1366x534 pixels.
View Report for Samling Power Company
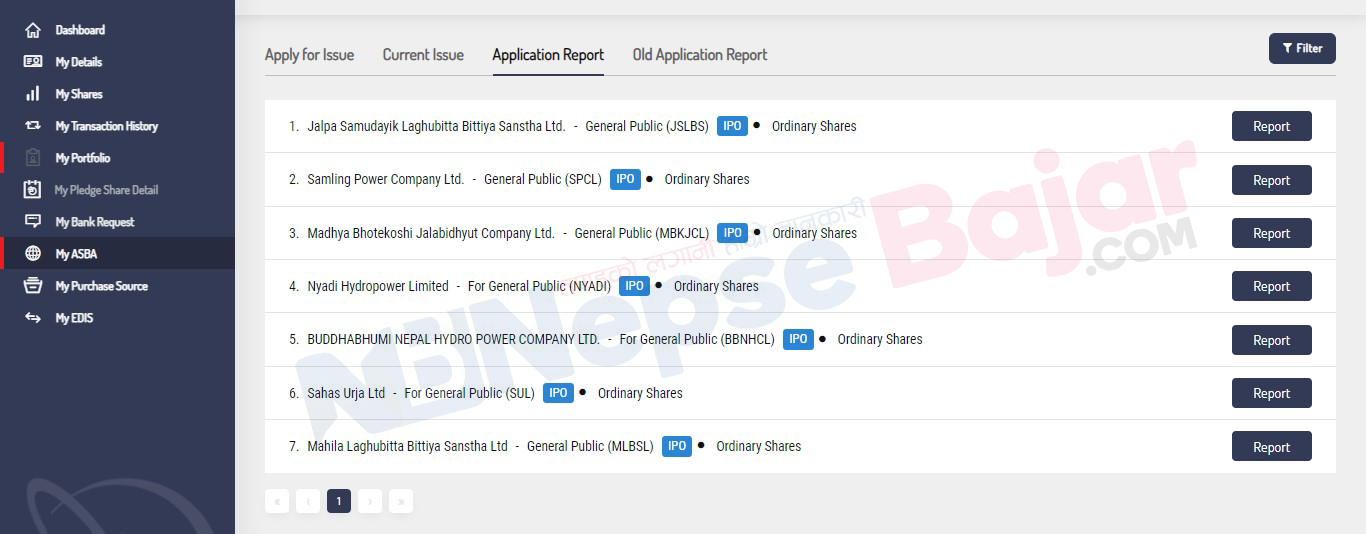click(1271, 180)
